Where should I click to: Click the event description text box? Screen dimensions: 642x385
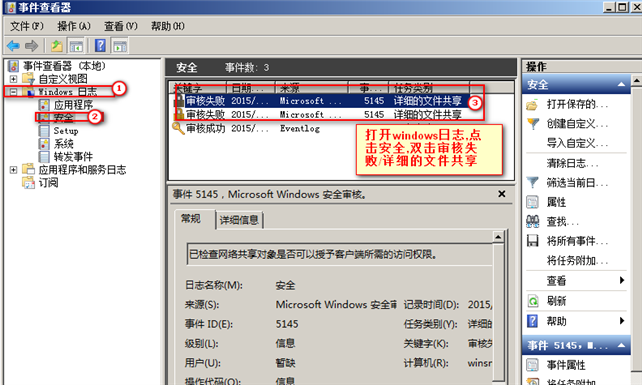pos(339,254)
